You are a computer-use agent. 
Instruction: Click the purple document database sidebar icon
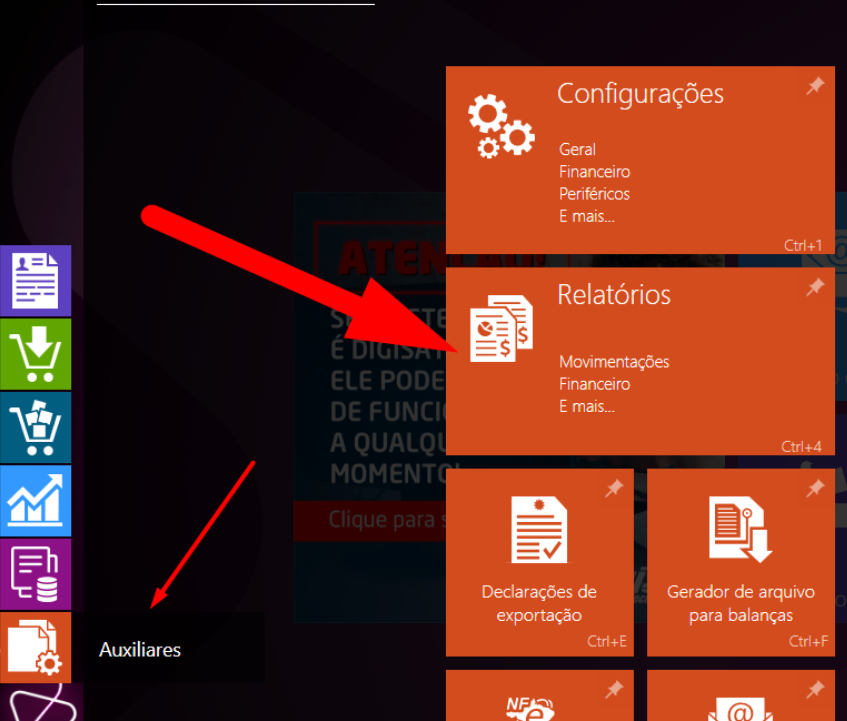(35, 574)
